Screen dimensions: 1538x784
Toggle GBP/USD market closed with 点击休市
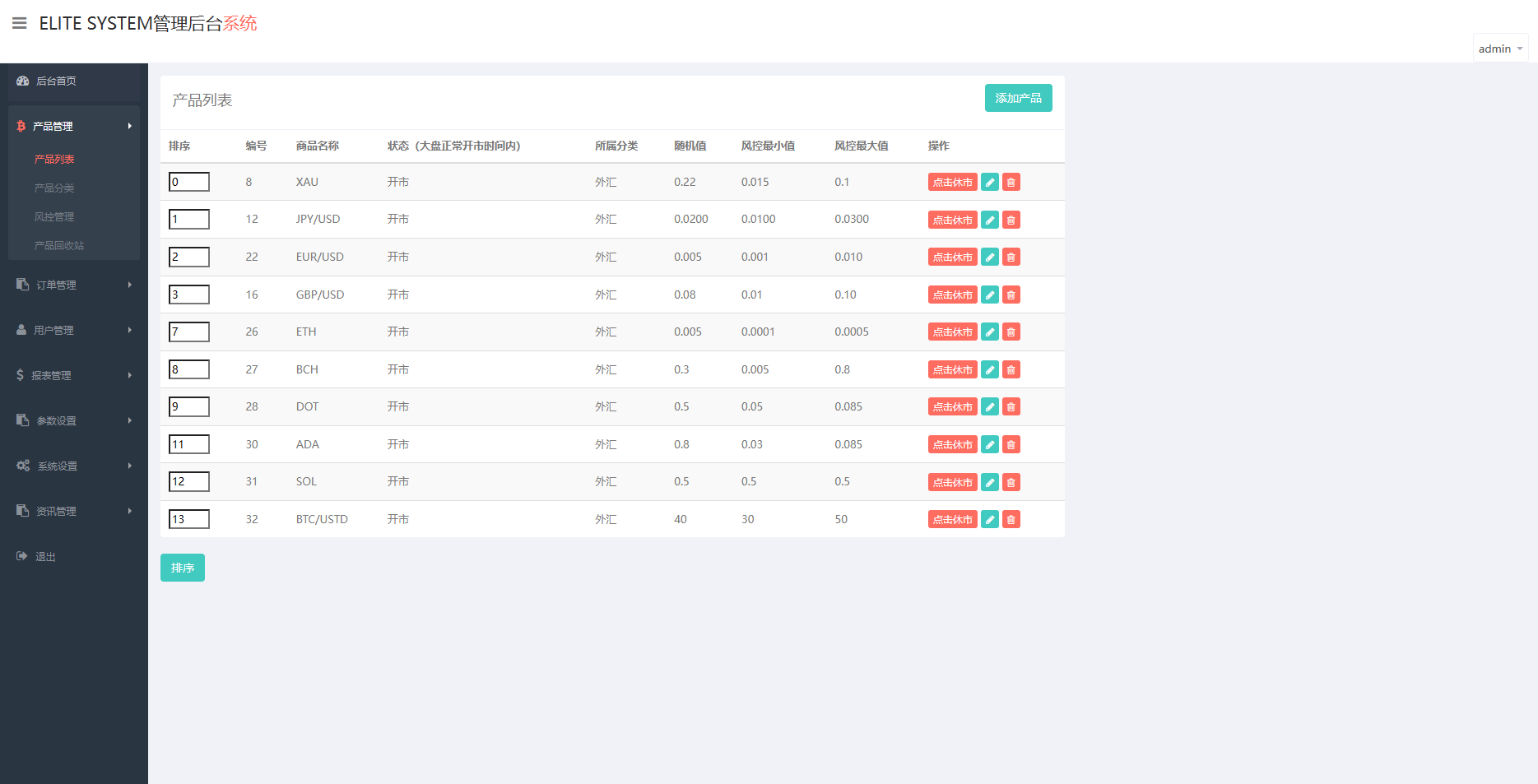(952, 295)
